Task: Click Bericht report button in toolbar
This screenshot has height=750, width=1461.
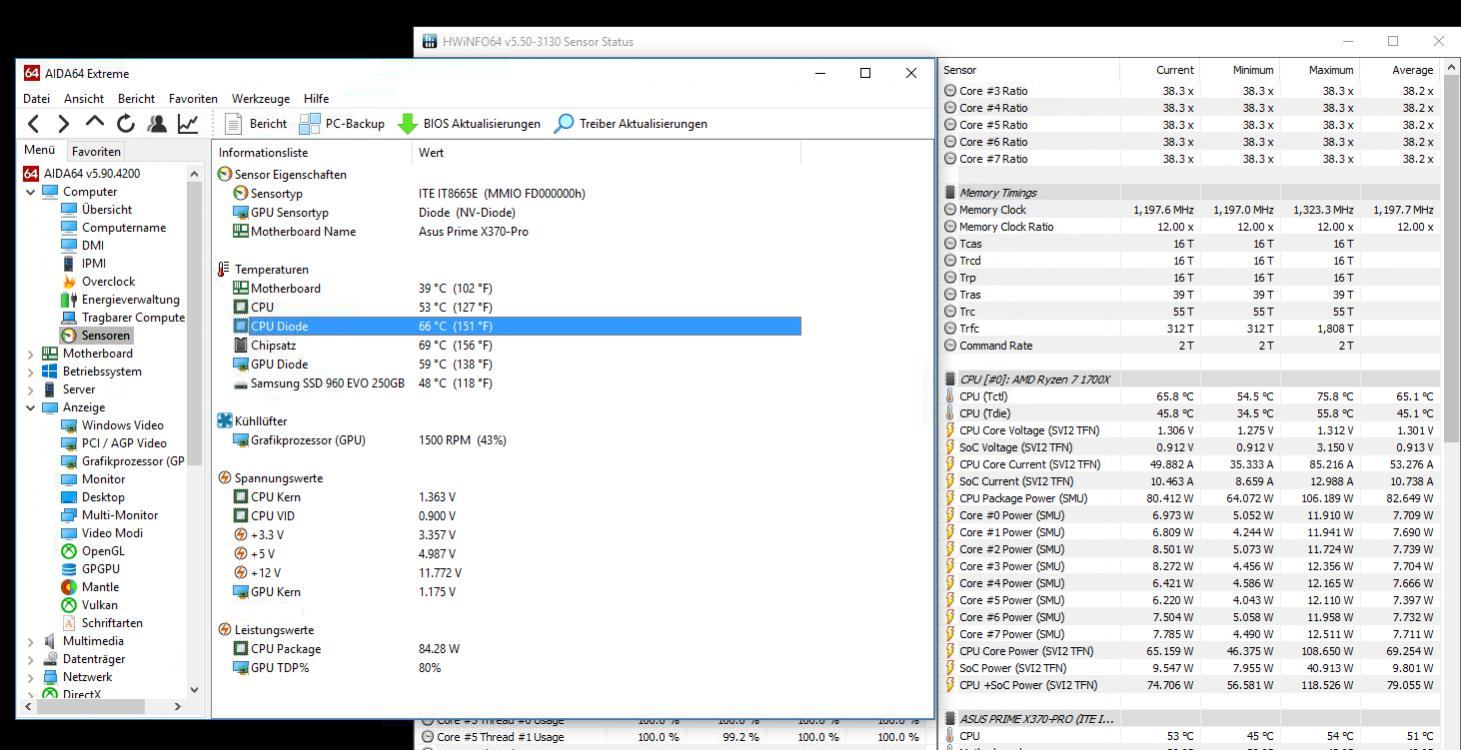Action: pos(256,124)
